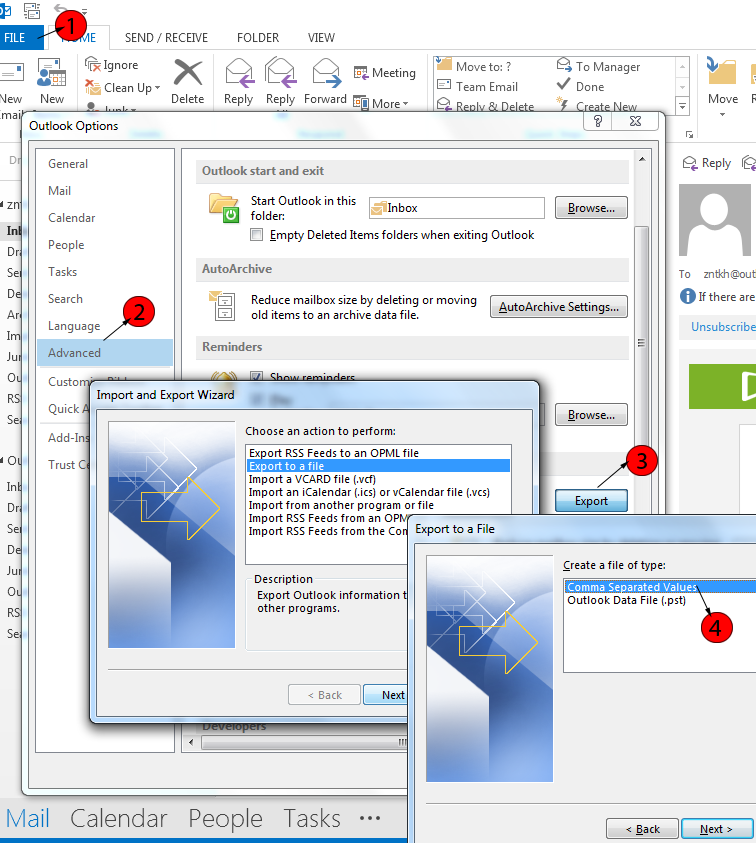756x843 pixels.
Task: Open the FOLDER ribbon tab
Action: 258,38
